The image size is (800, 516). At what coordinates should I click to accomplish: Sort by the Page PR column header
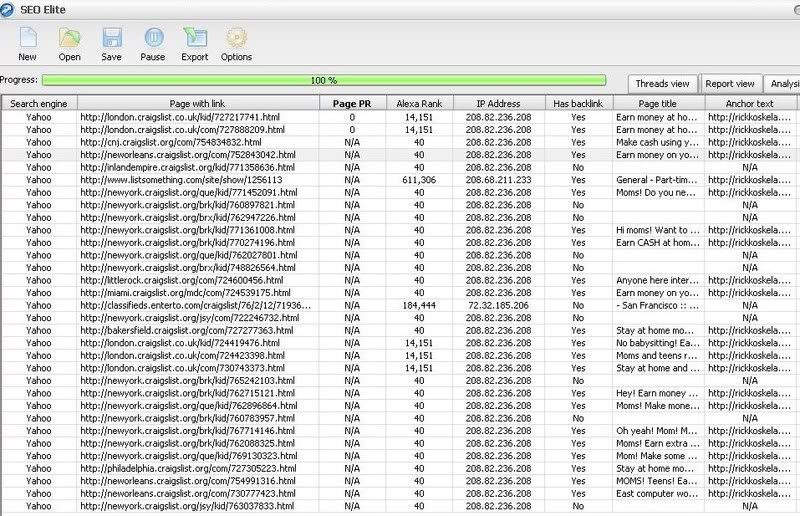click(352, 104)
